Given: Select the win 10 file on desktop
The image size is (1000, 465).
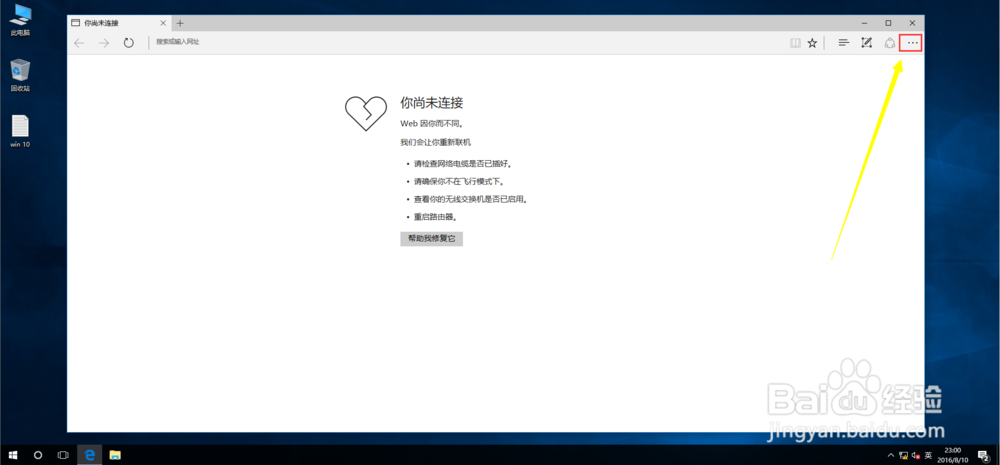Looking at the screenshot, I should [20, 131].
